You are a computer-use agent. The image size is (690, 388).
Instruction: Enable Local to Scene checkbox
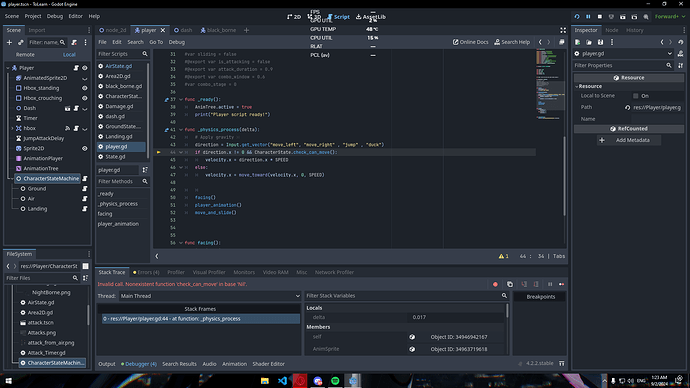coord(635,96)
